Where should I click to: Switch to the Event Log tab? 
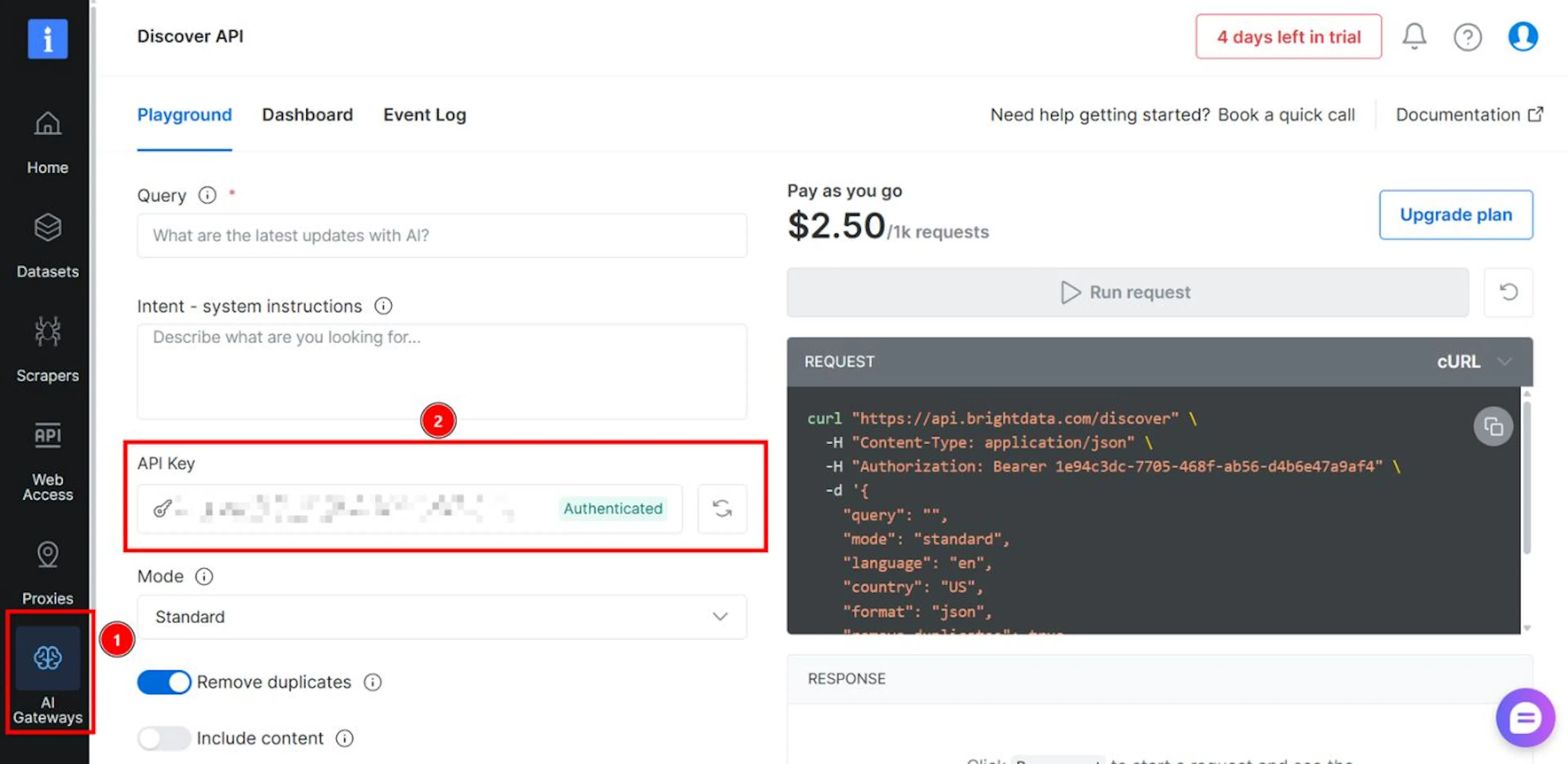pos(424,114)
